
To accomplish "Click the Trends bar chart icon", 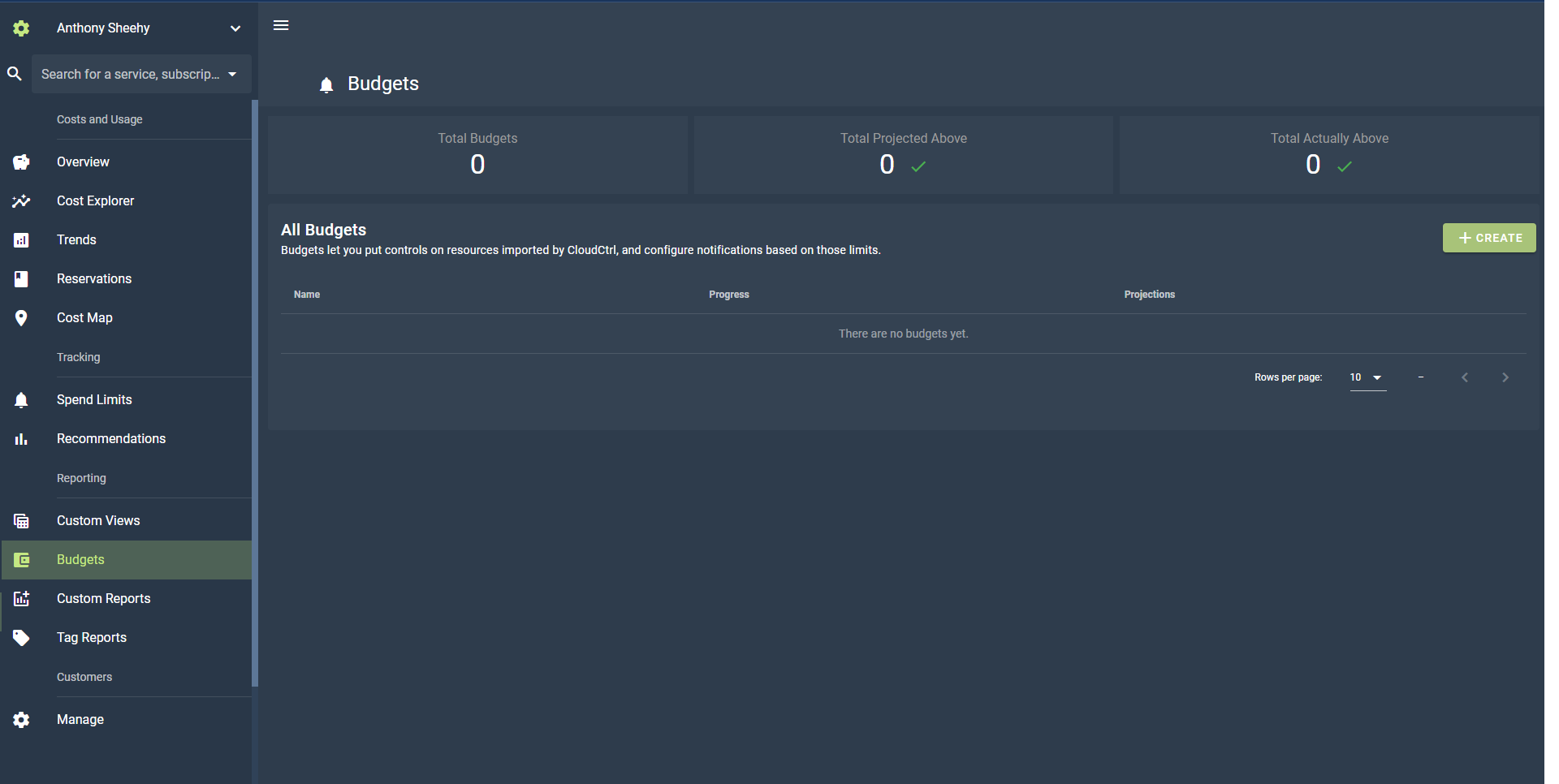I will click(21, 240).
